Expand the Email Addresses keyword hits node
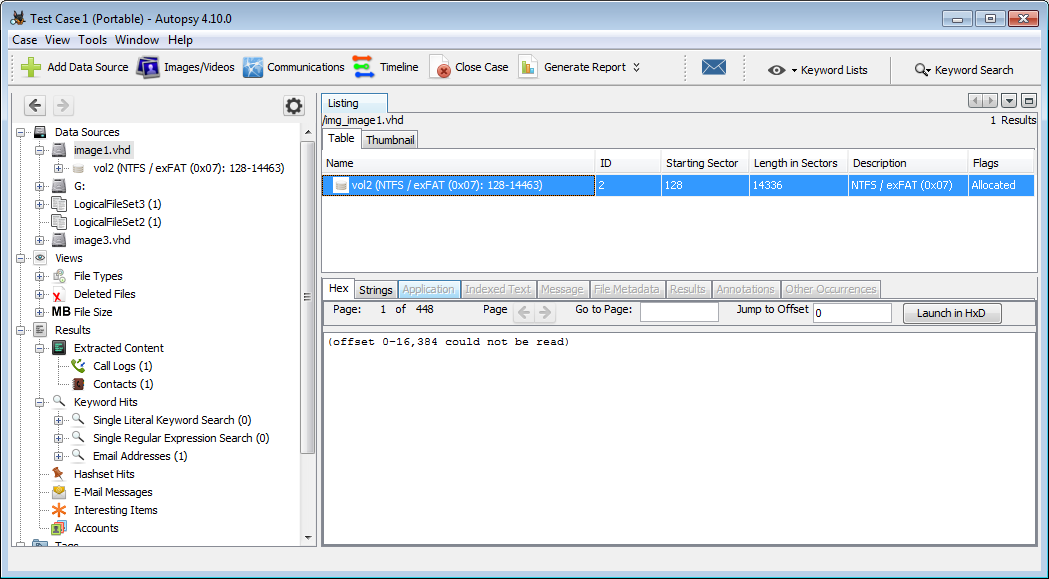 point(59,456)
